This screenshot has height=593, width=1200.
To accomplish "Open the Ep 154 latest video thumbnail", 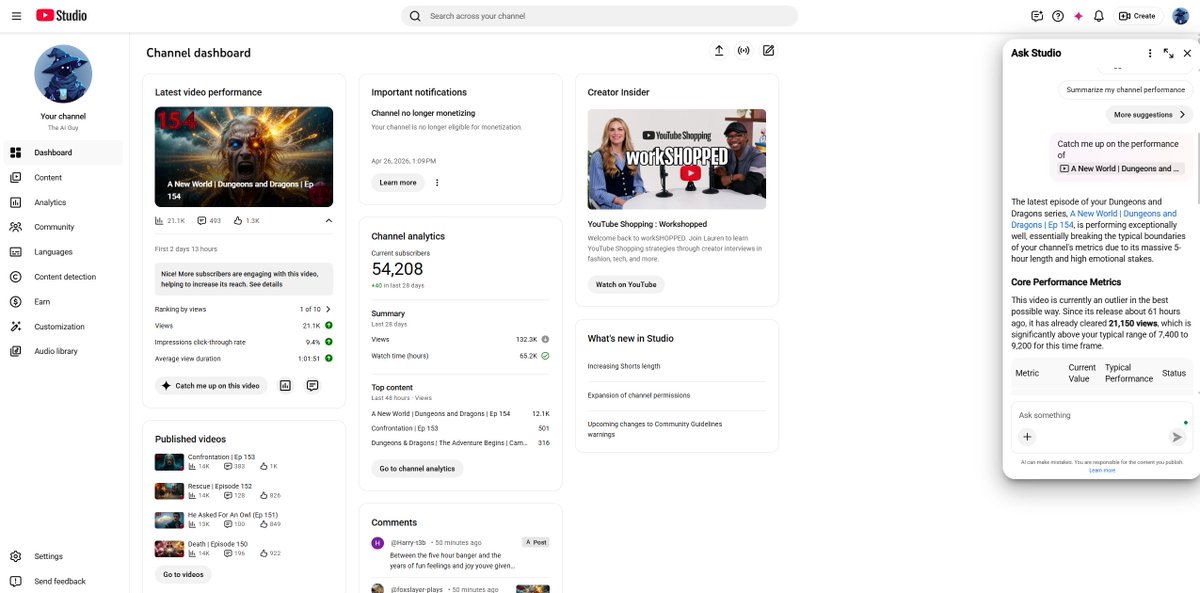I will pos(244,157).
